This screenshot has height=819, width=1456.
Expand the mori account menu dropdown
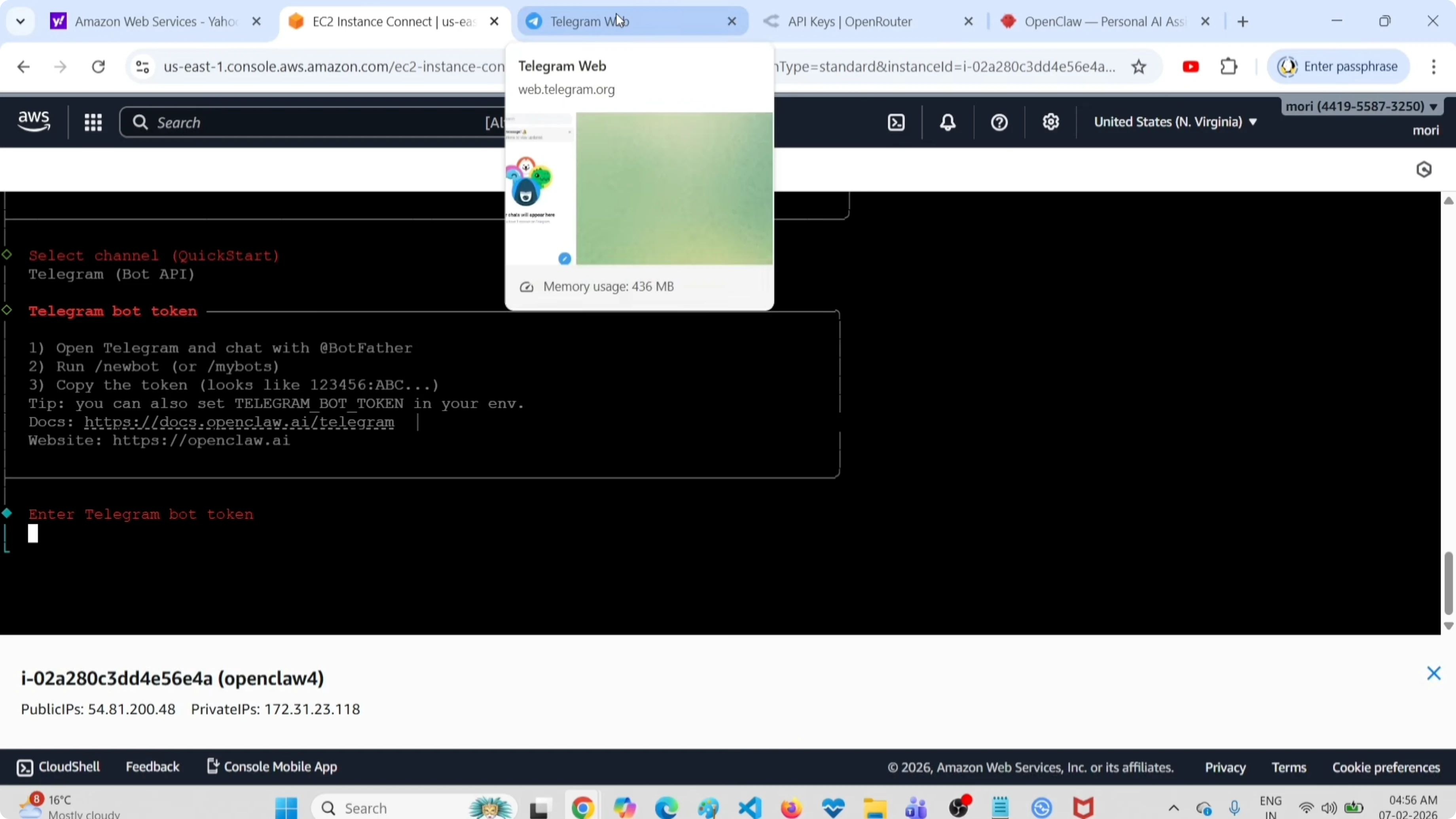[x=1361, y=106]
